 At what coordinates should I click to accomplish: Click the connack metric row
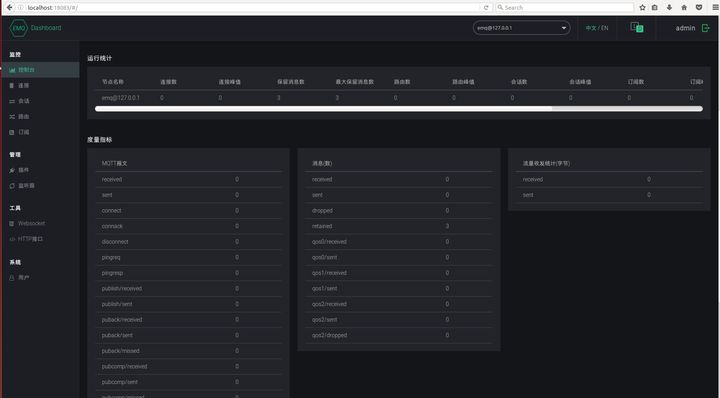(x=189, y=226)
